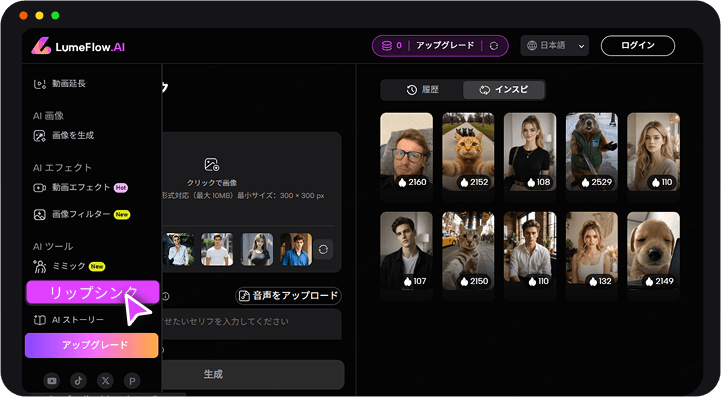Click the LumeFlow.AI logo
The width and height of the screenshot is (721, 397).
point(78,46)
